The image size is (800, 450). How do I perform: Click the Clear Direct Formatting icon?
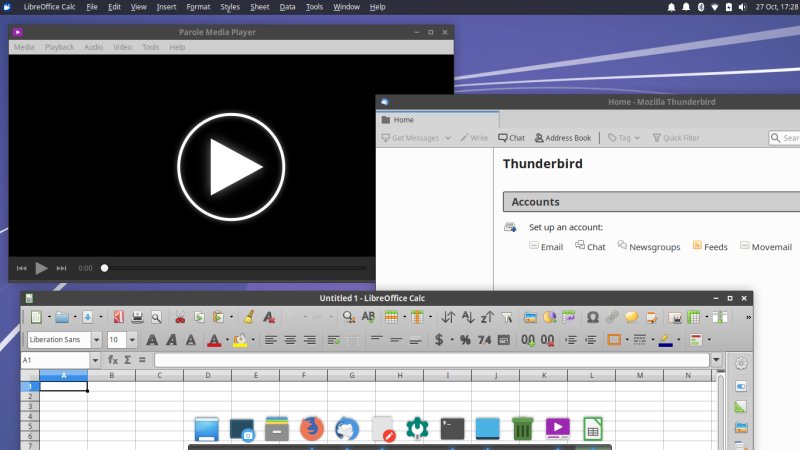click(x=268, y=317)
